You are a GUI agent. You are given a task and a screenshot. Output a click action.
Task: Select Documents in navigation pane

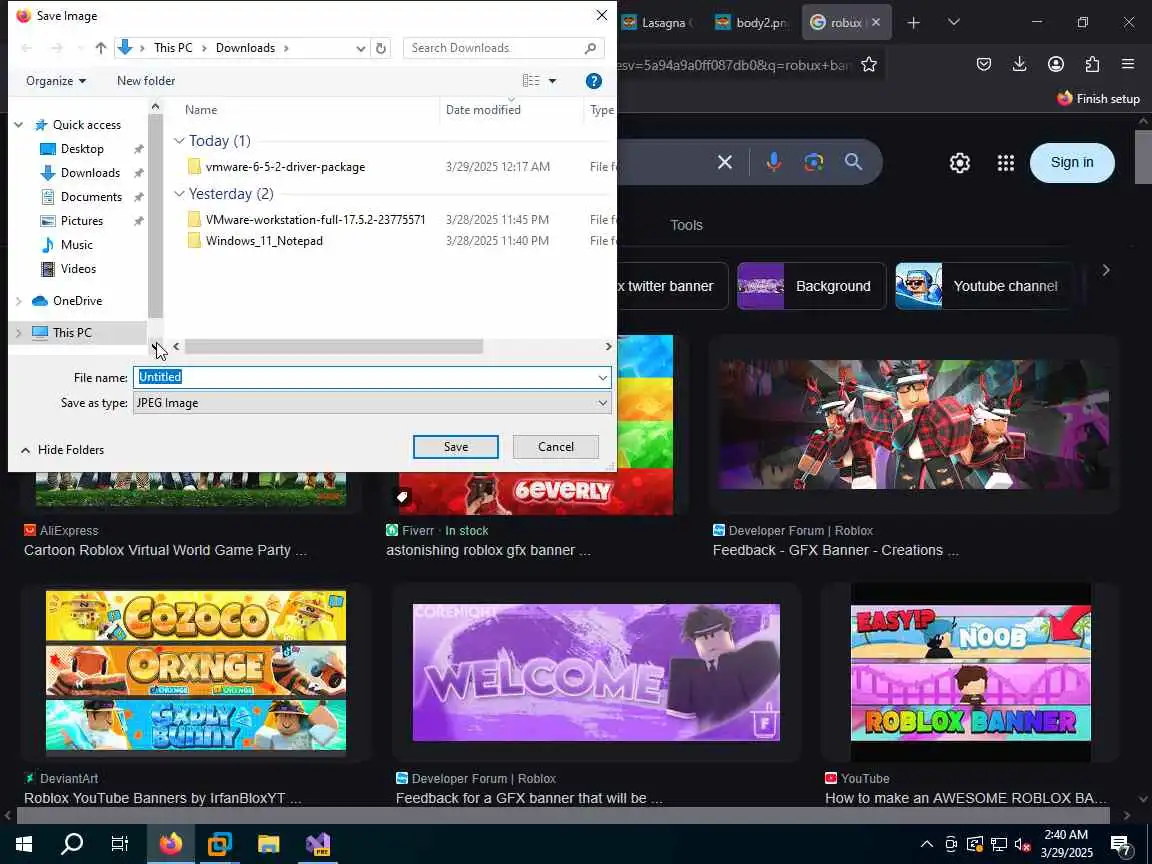(x=91, y=197)
